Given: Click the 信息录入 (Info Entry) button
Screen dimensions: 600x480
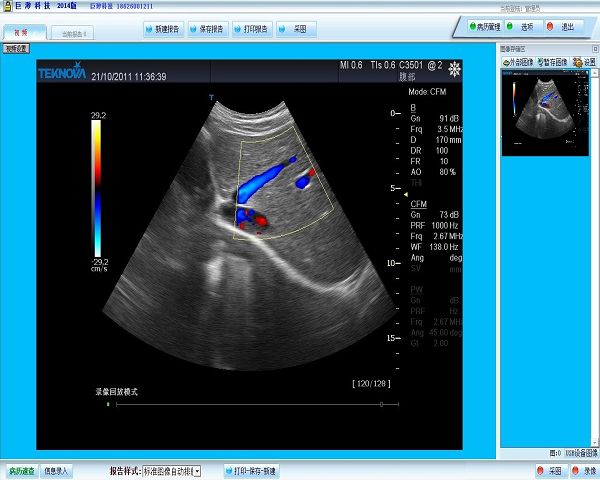Looking at the screenshot, I should pyautogui.click(x=56, y=470).
